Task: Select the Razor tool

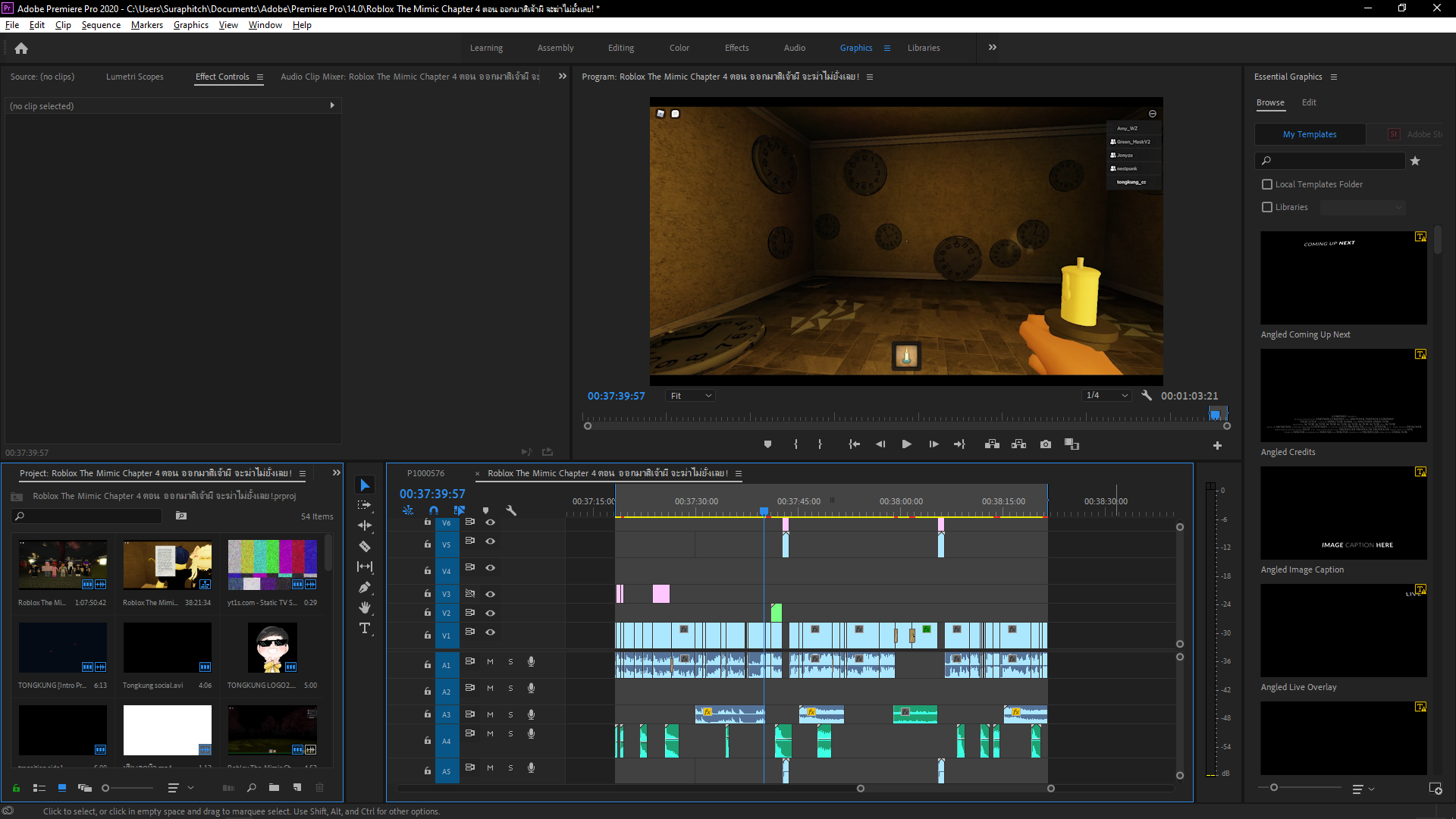Action: click(365, 546)
